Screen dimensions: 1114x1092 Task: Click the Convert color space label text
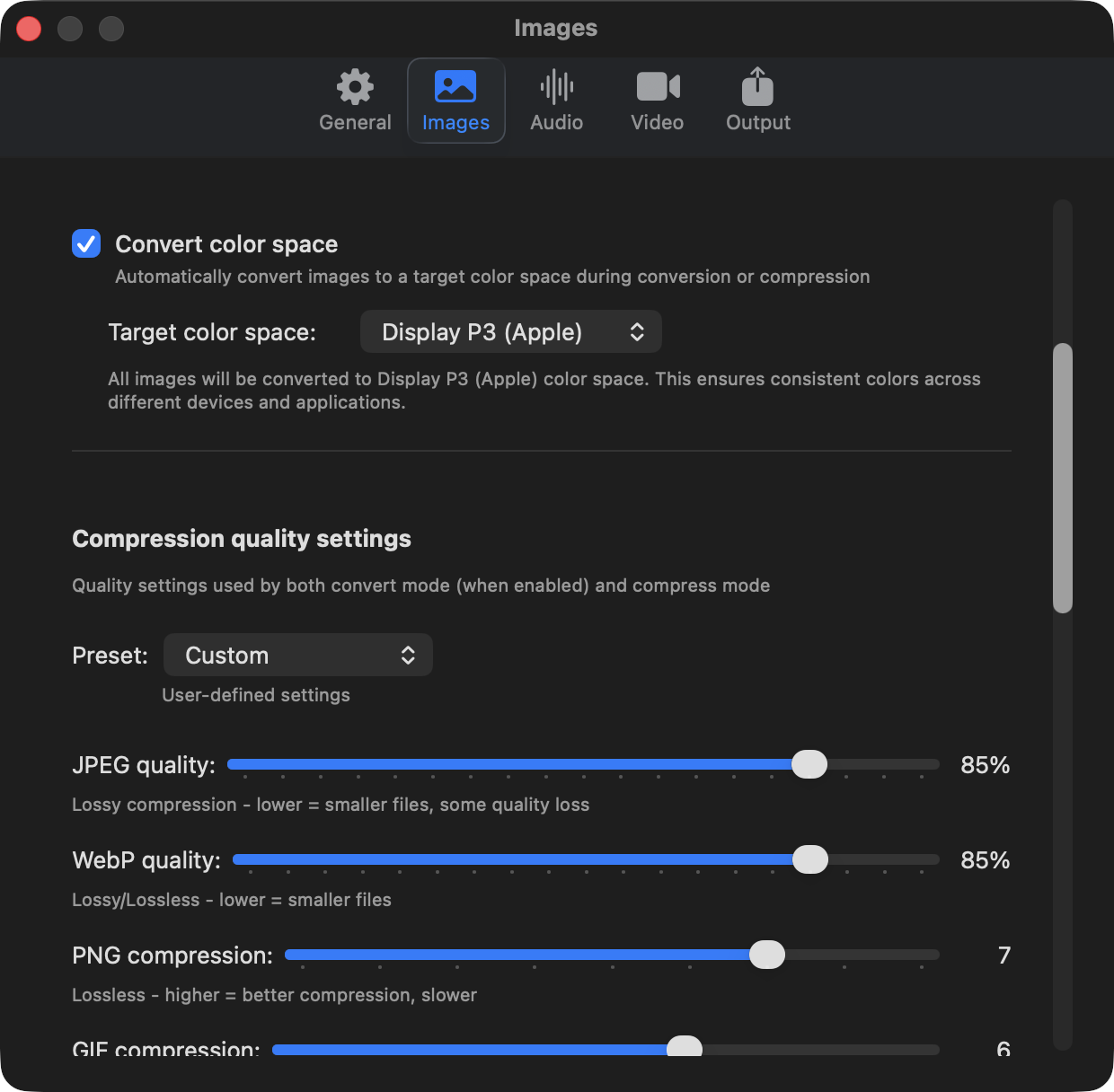226,244
